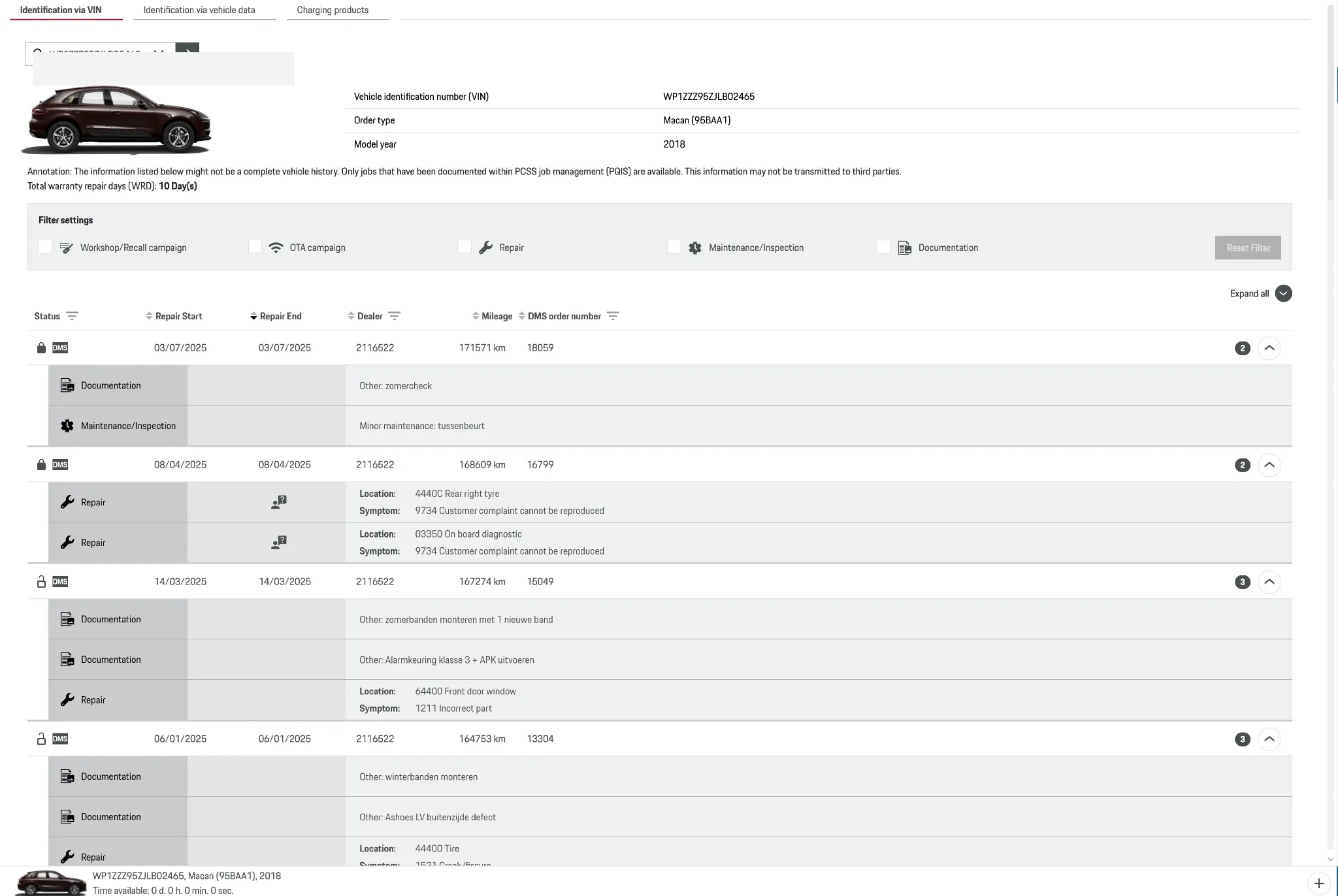Click the customer complaint icon for Rear right tyre
This screenshot has width=1338, height=896.
(279, 502)
